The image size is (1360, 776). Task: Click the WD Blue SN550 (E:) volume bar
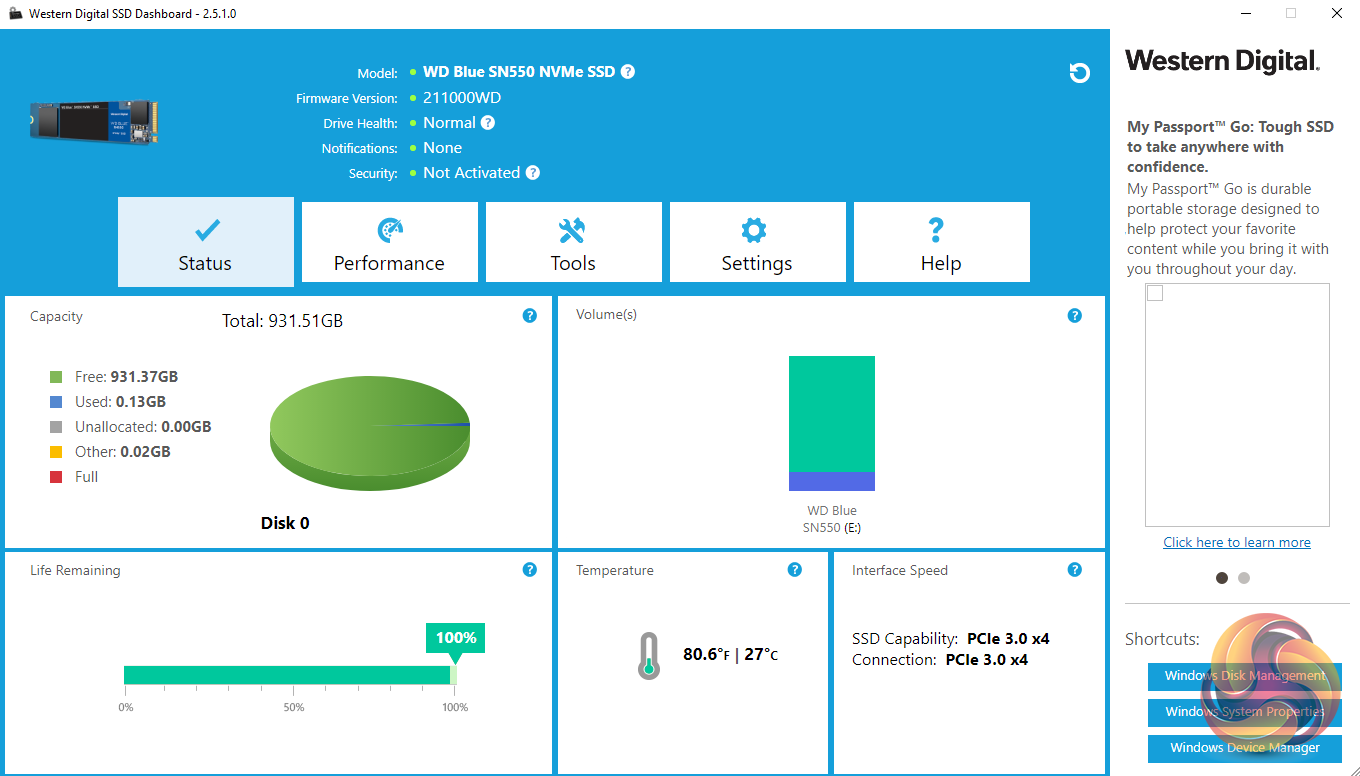click(832, 423)
